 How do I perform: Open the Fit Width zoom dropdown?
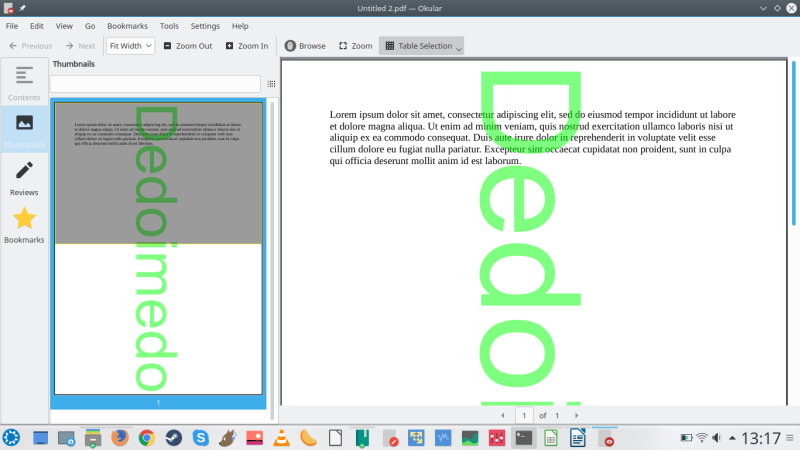point(130,46)
